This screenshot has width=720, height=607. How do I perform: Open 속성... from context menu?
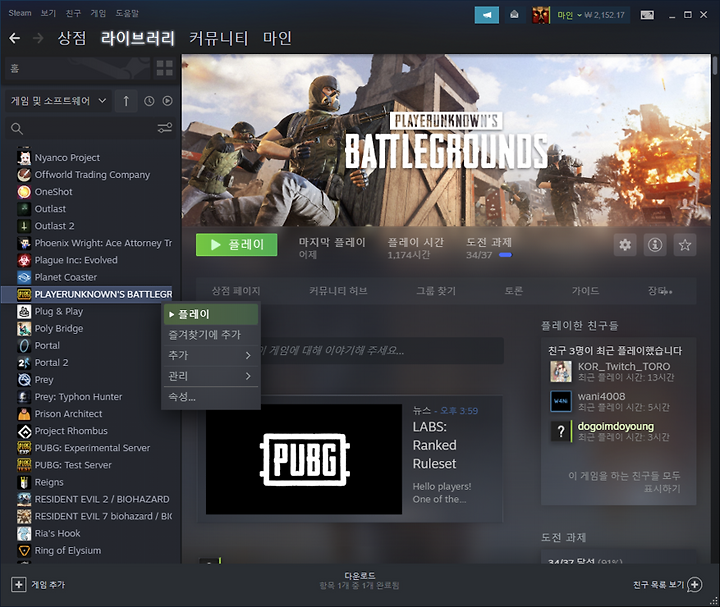[211, 397]
